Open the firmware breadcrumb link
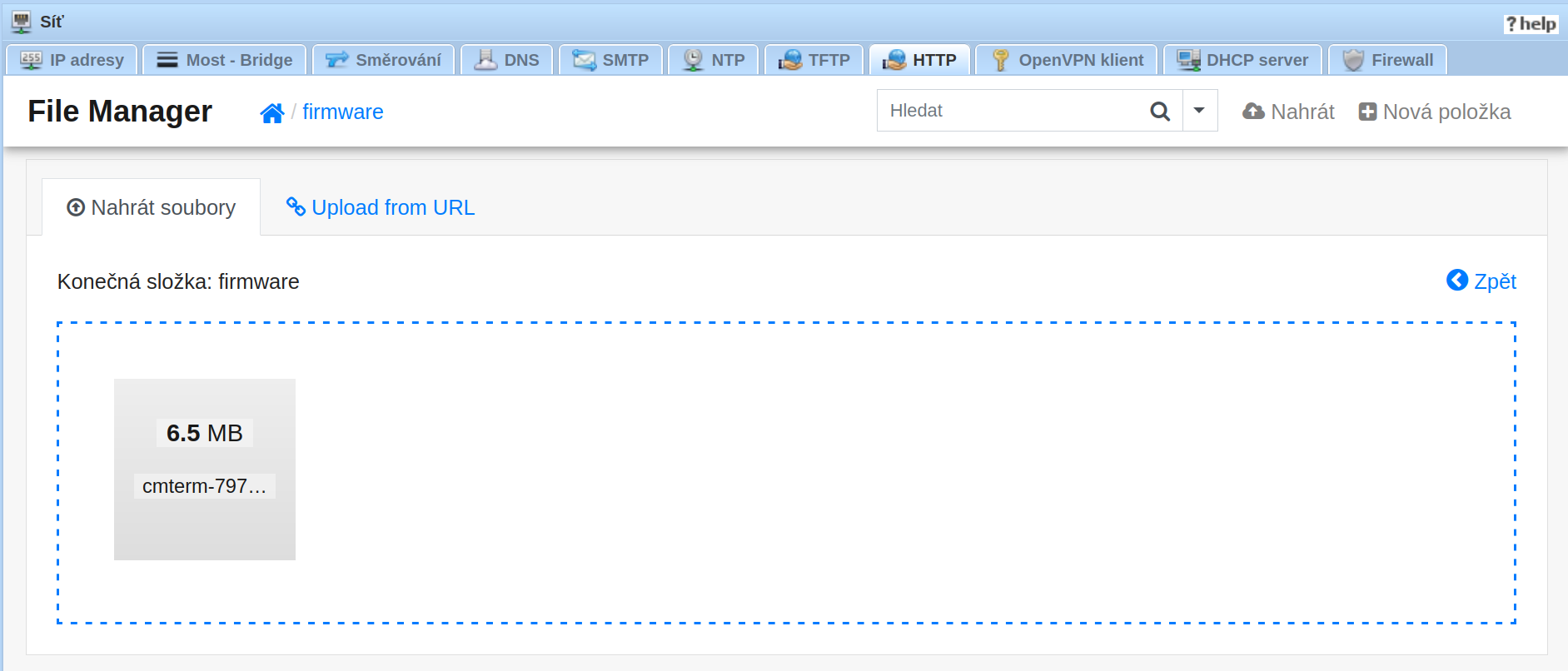1568x671 pixels. click(x=343, y=112)
